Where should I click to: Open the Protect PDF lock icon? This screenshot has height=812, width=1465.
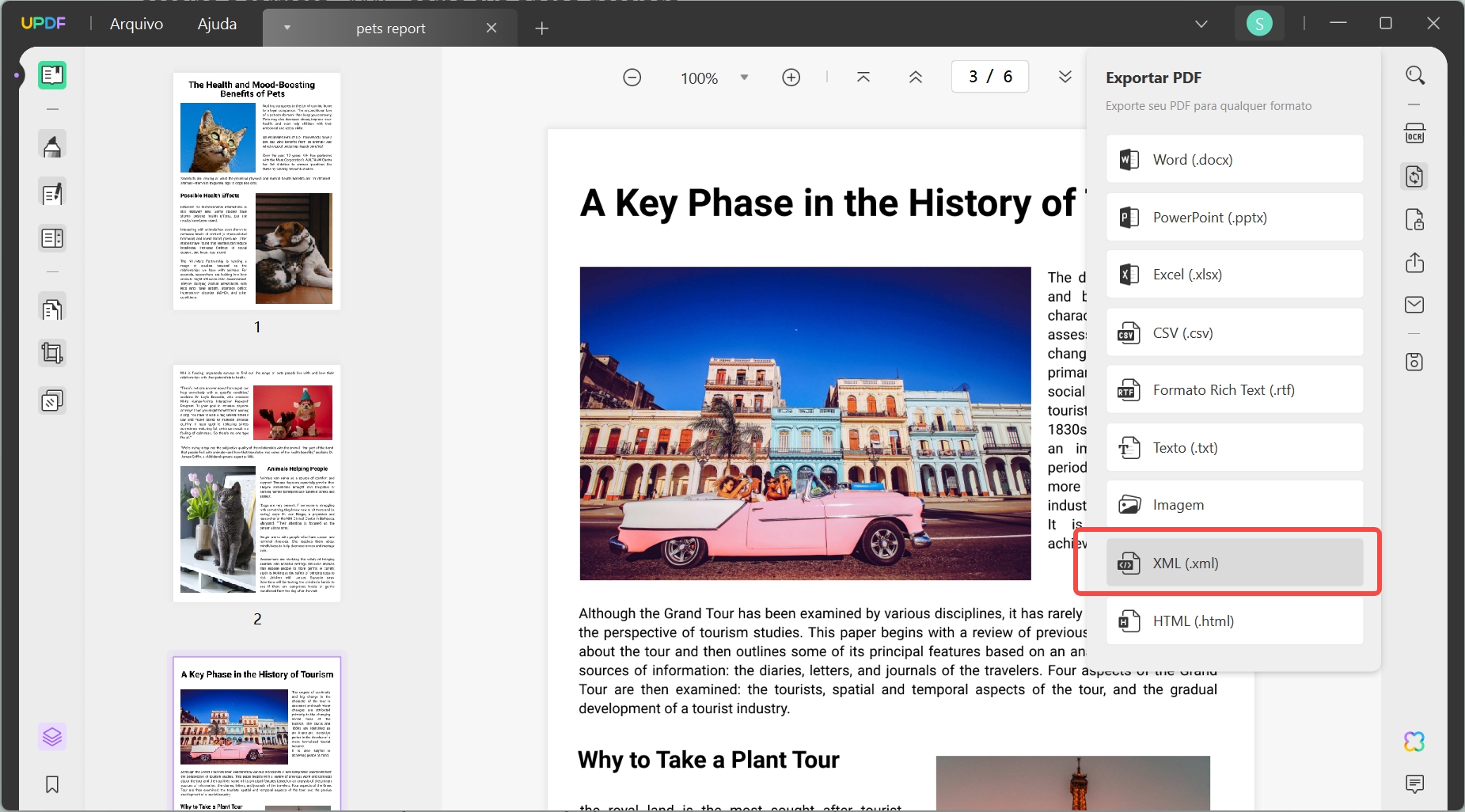click(1414, 219)
